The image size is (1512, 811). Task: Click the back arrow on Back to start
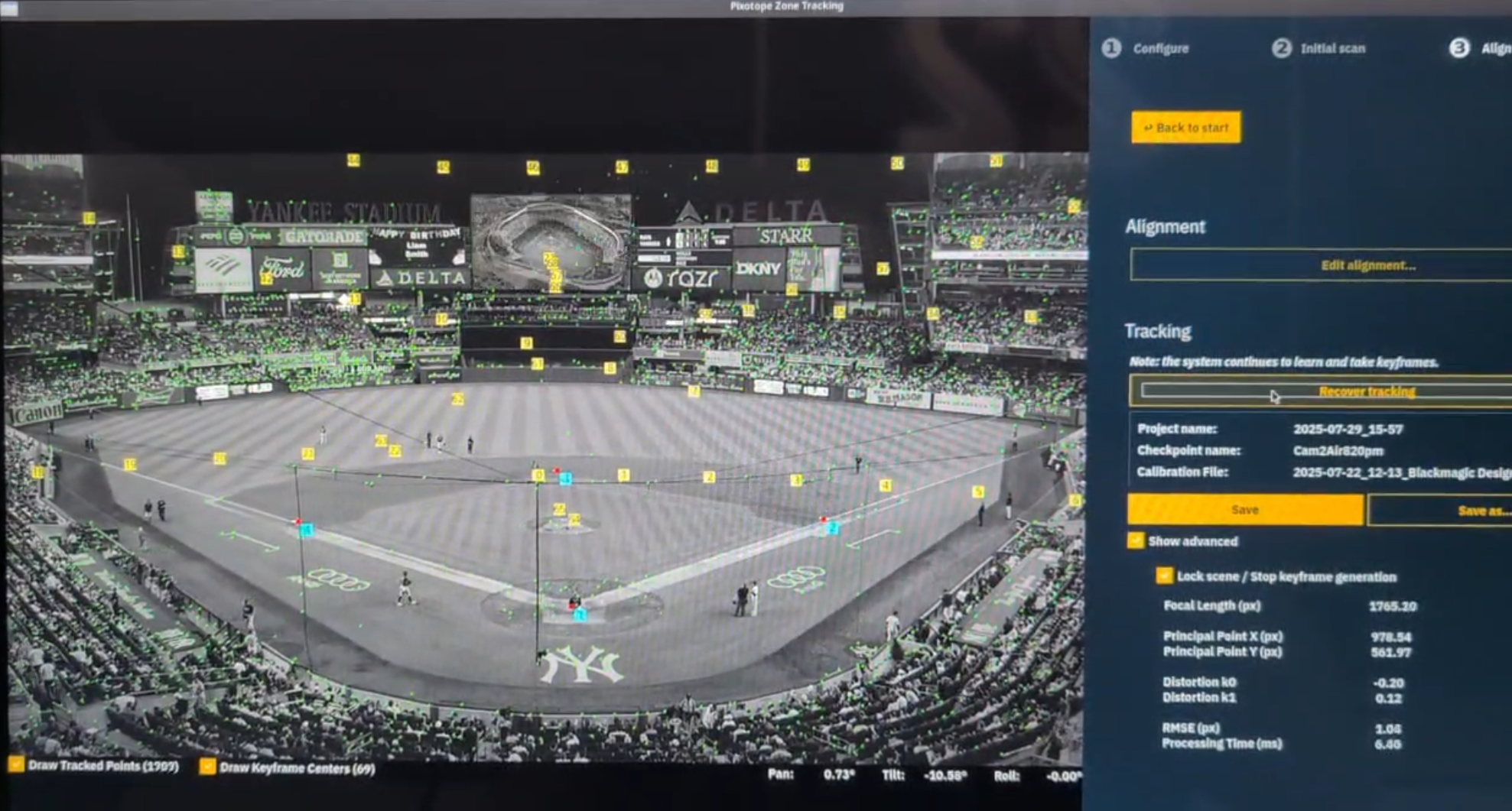coord(1147,128)
